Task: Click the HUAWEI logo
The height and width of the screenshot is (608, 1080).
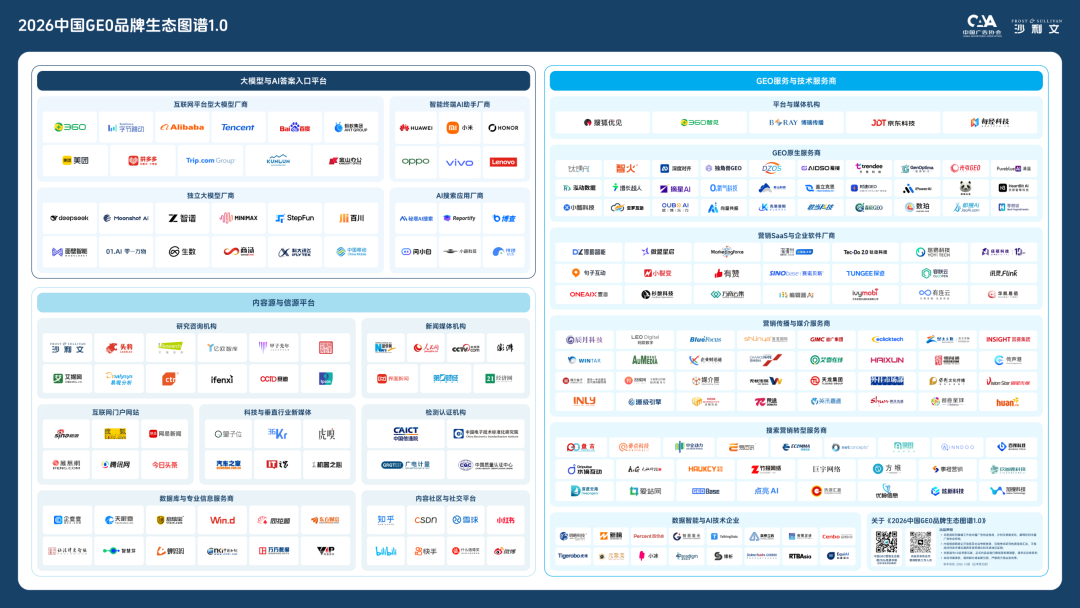Action: (x=416, y=127)
